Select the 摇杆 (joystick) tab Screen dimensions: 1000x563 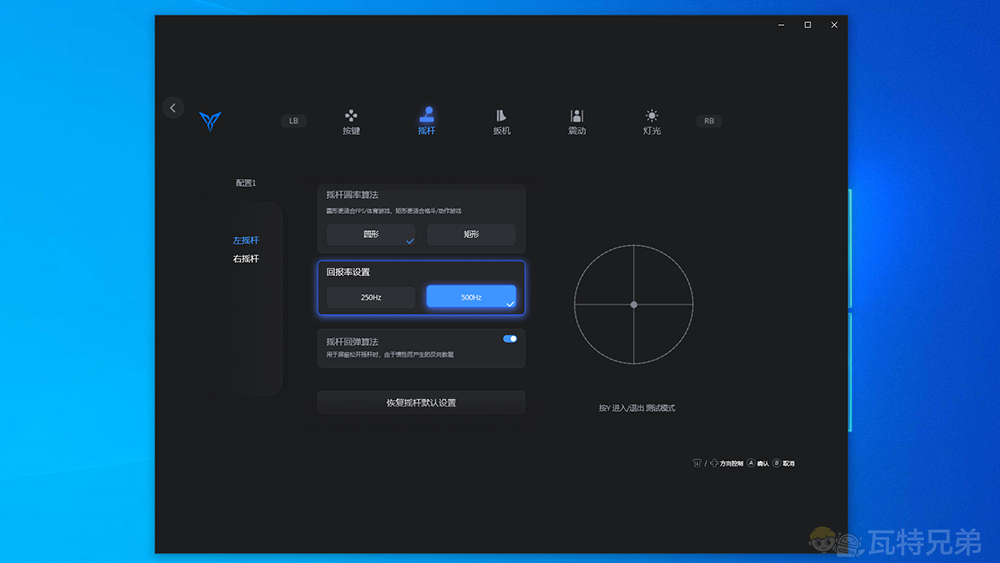pos(427,122)
